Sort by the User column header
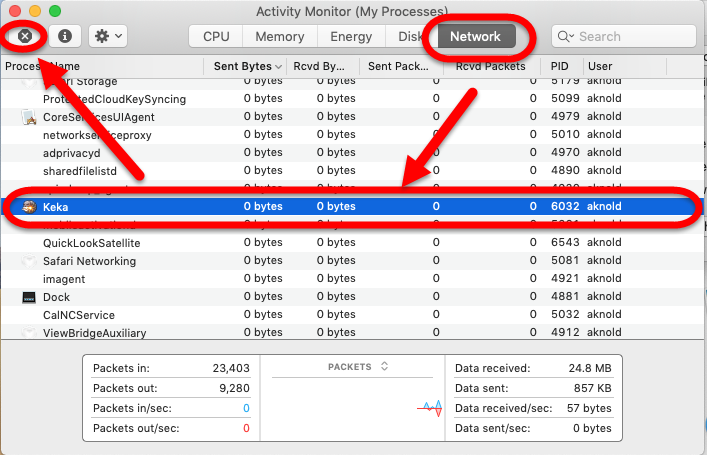The image size is (707, 455). [640, 66]
